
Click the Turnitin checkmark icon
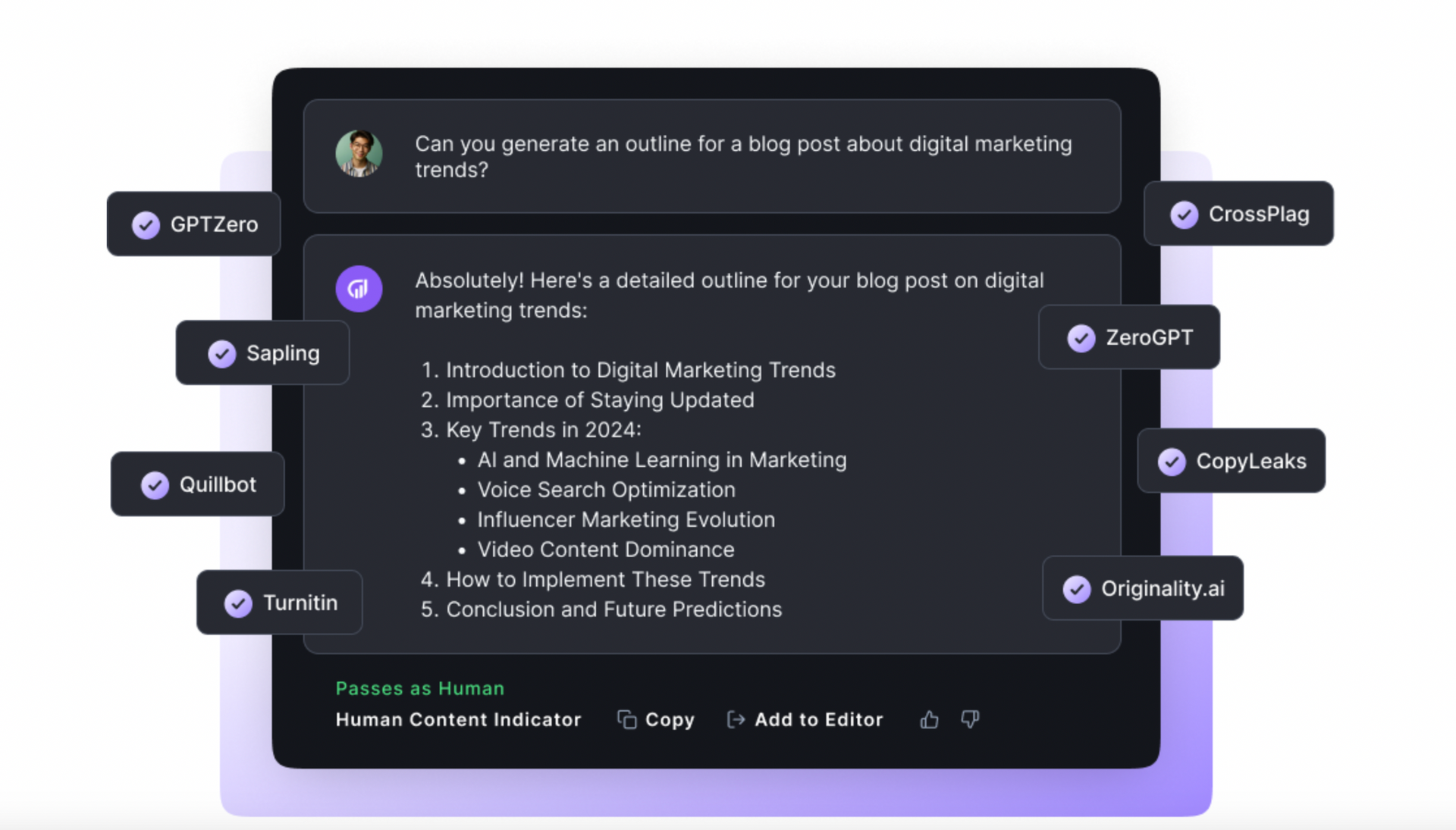coord(238,603)
